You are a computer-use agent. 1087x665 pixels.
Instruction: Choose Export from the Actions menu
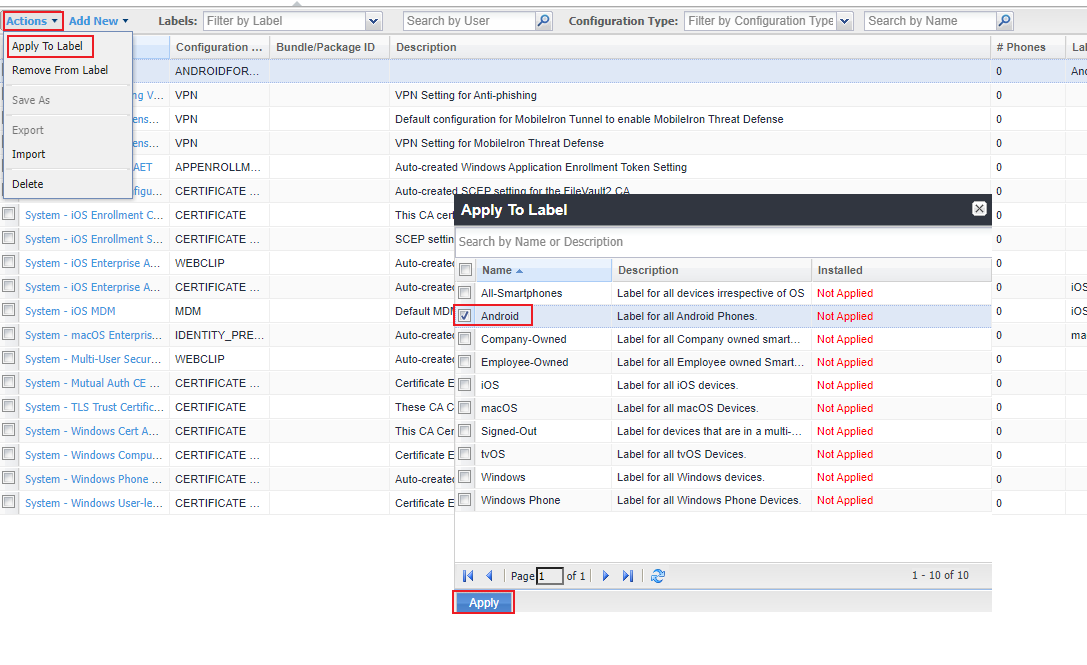click(x=27, y=130)
